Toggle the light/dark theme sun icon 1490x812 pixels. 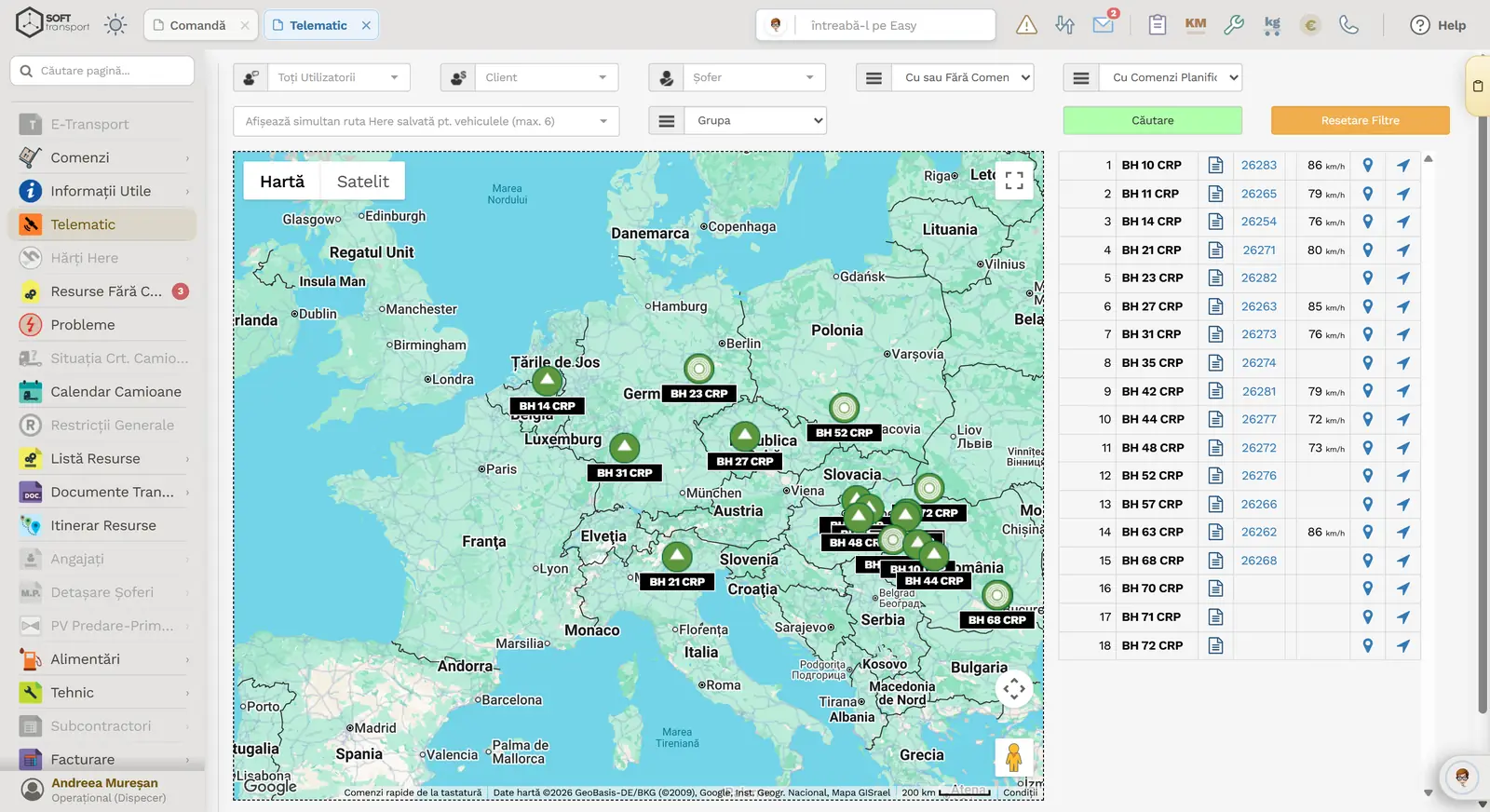(x=115, y=25)
